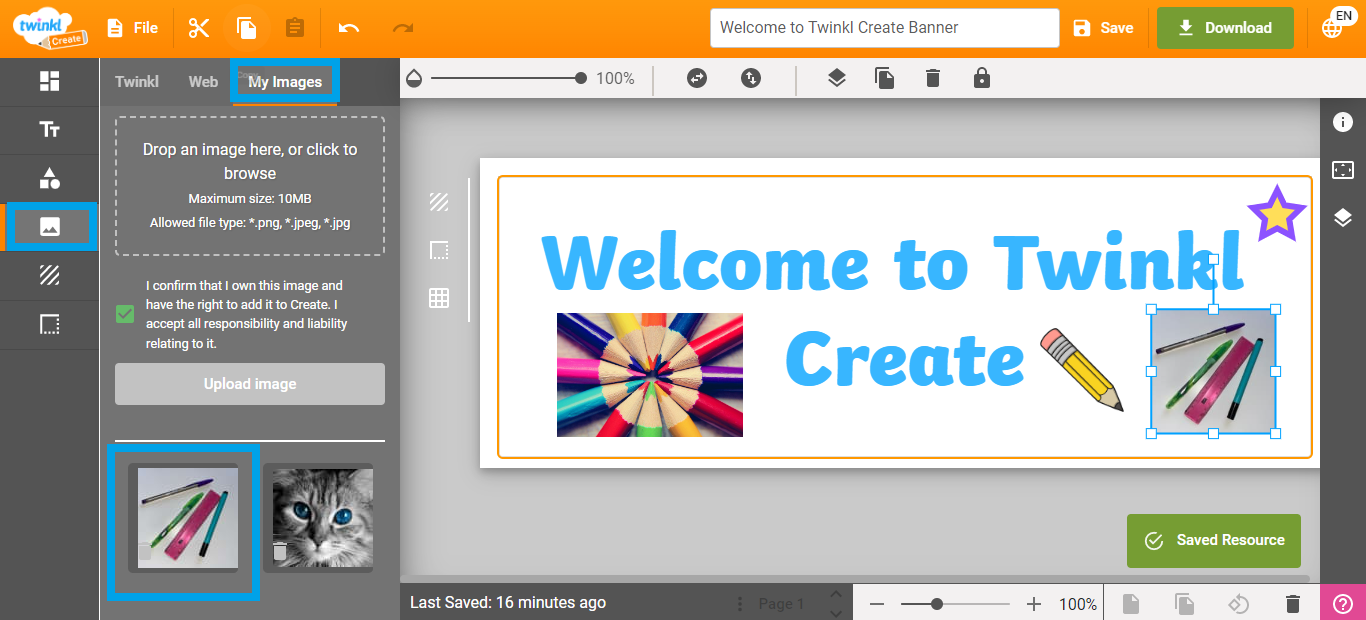Open the Borders panel in sidebar
Image resolution: width=1366 pixels, height=620 pixels.
(x=49, y=324)
